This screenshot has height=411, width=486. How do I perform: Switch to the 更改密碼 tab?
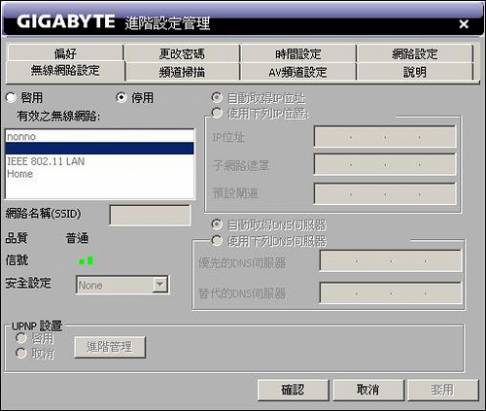point(182,54)
